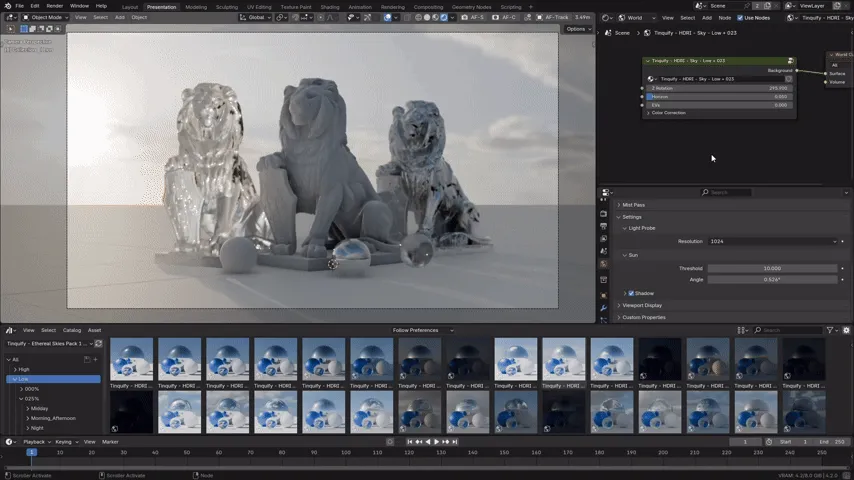The height and width of the screenshot is (480, 854).
Task: Add a new asset catalog with plus icon
Action: pyautogui.click(x=95, y=360)
